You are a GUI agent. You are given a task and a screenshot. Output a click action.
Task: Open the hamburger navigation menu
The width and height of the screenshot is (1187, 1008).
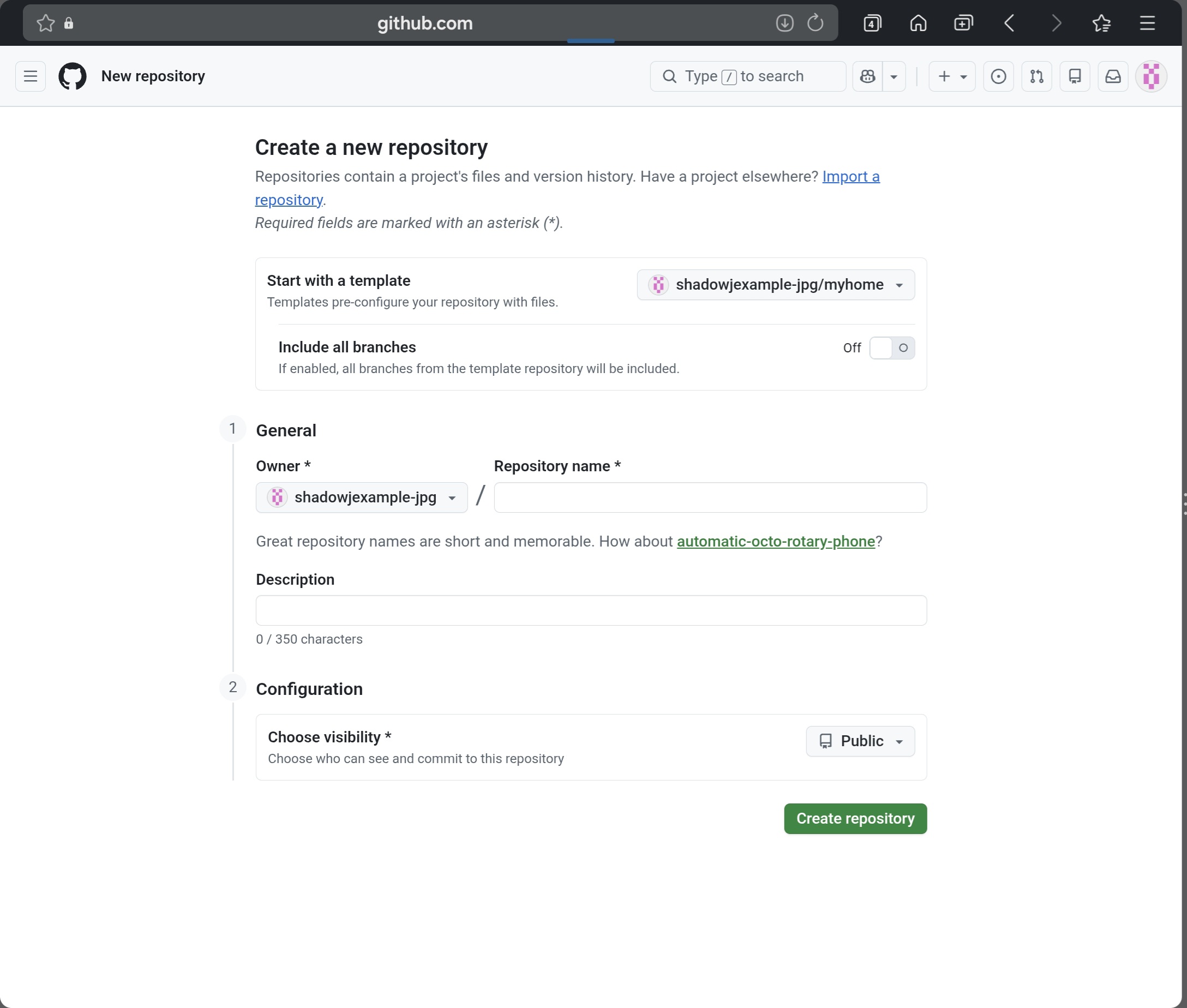pyautogui.click(x=31, y=76)
